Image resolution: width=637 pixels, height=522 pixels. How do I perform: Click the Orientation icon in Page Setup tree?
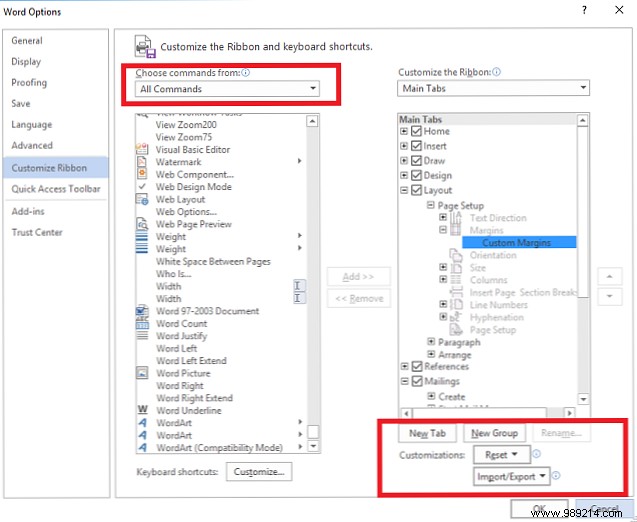pyautogui.click(x=456, y=255)
